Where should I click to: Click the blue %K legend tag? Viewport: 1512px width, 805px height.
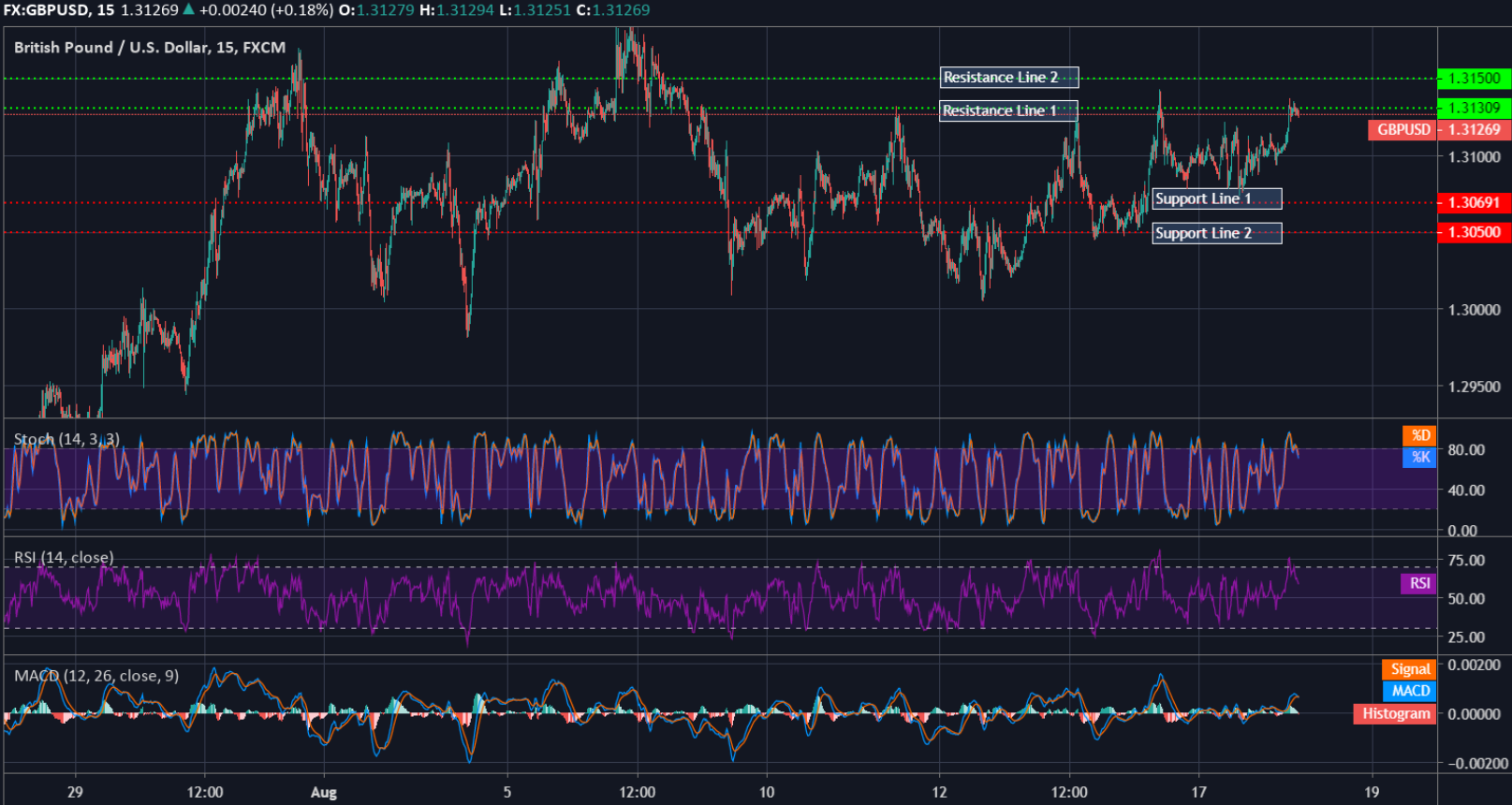tap(1419, 457)
